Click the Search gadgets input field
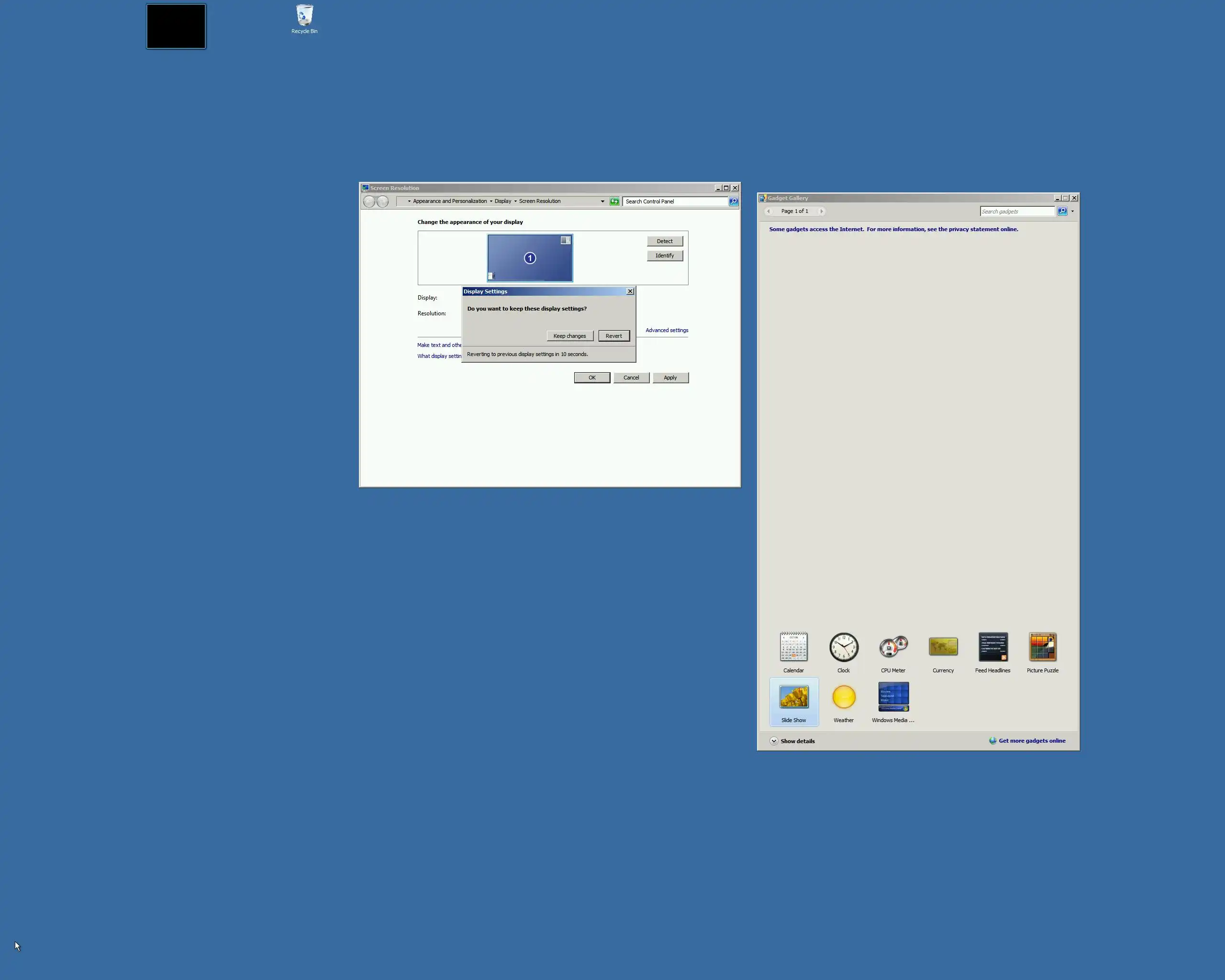Screen dimensions: 1225x980 pyautogui.click(x=1016, y=212)
